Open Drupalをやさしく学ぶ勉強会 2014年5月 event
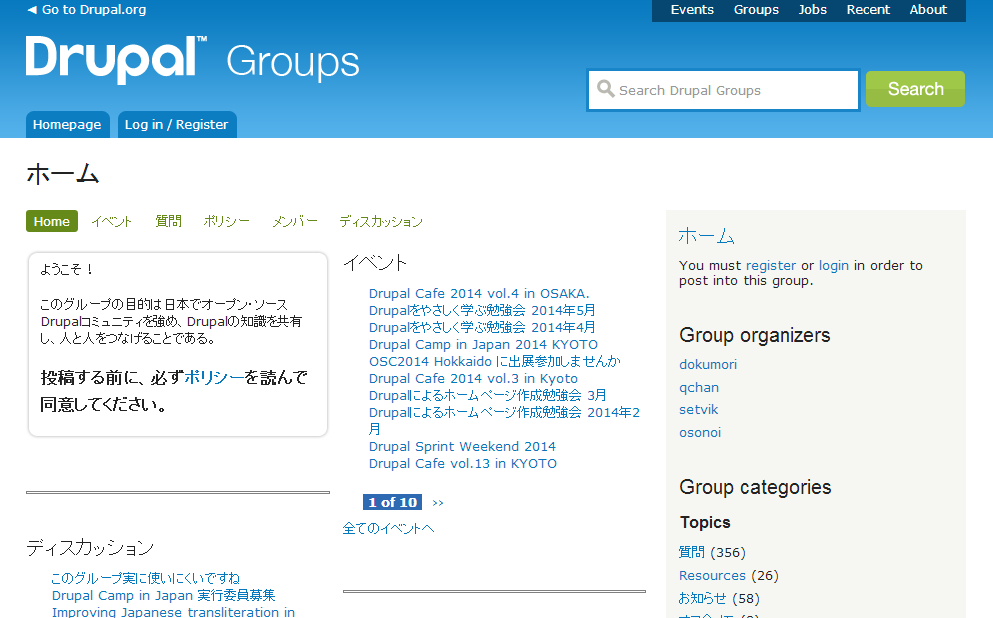 click(x=482, y=310)
